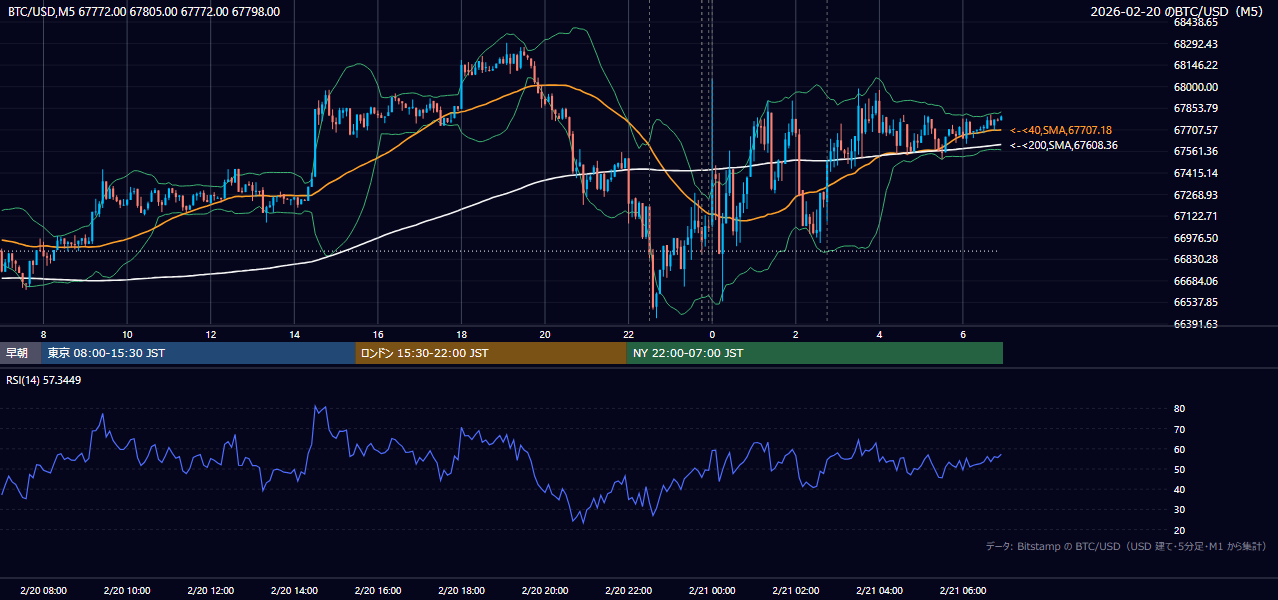Click price axis value 68292.43
This screenshot has height=600, width=1278.
pyautogui.click(x=1195, y=44)
